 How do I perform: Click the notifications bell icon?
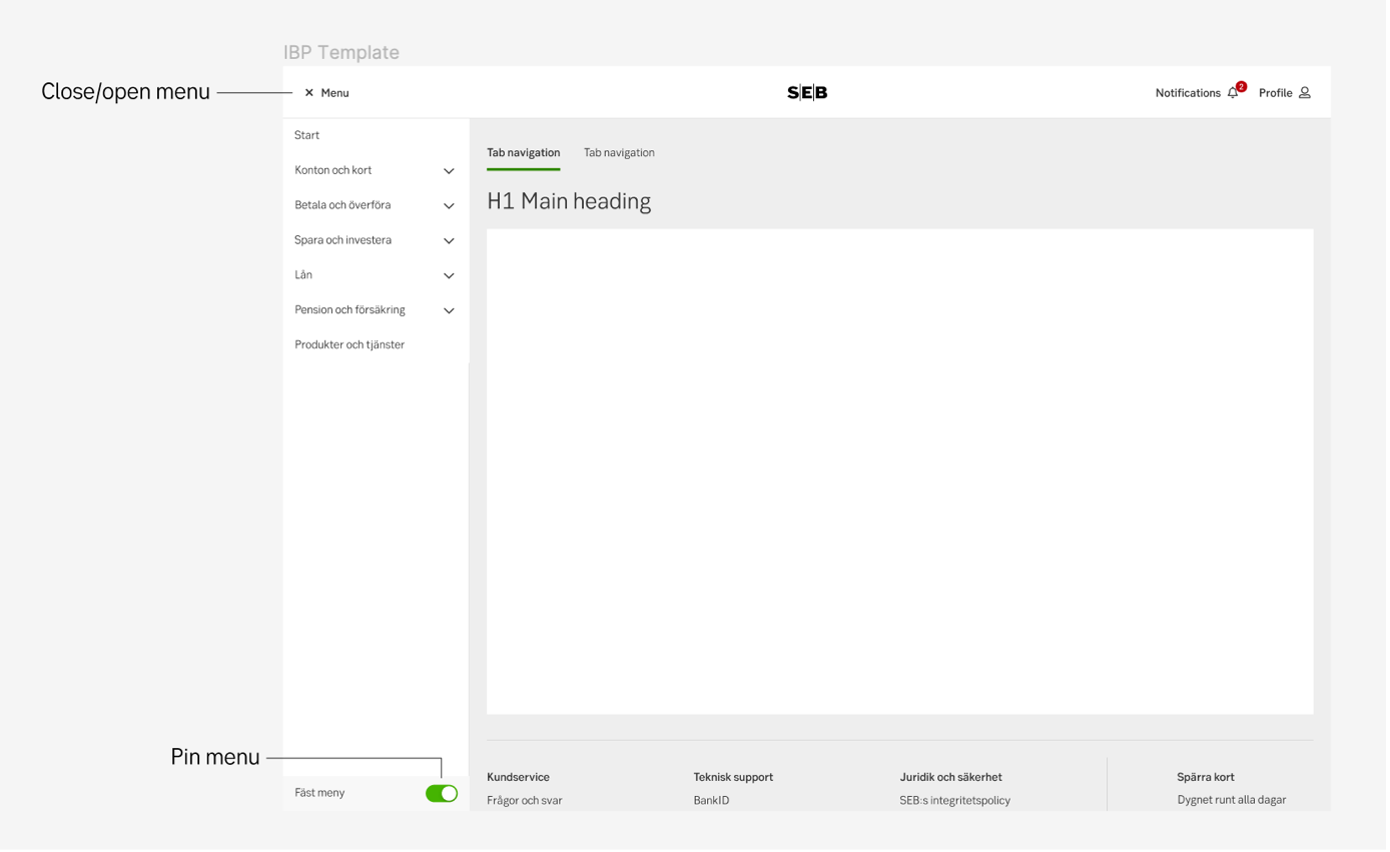(x=1233, y=93)
